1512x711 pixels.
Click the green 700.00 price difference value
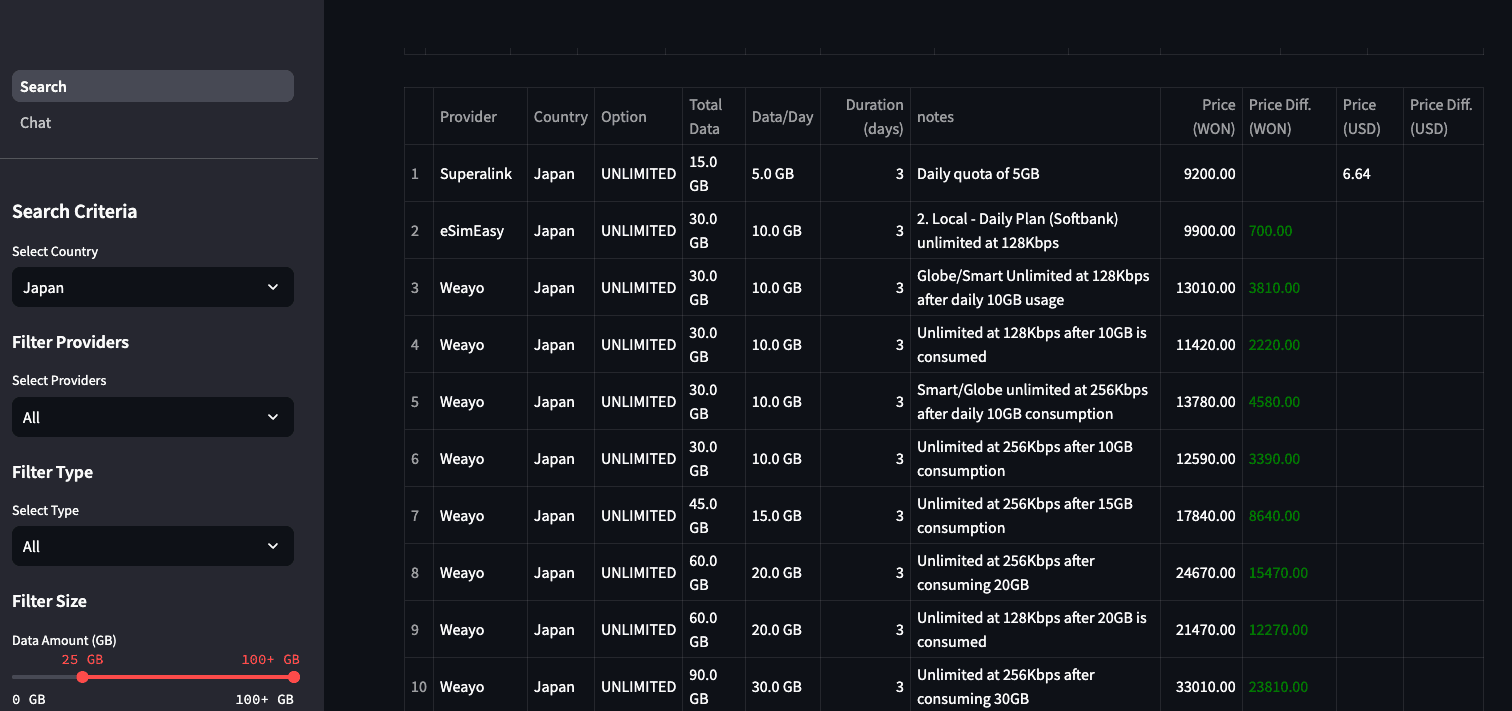[x=1270, y=230]
